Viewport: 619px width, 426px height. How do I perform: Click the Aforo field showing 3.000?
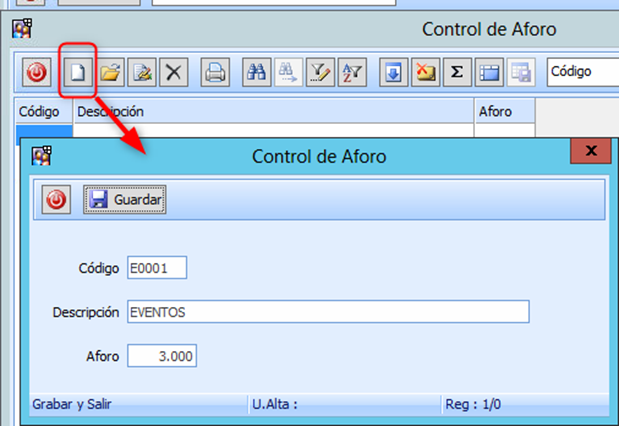(161, 357)
